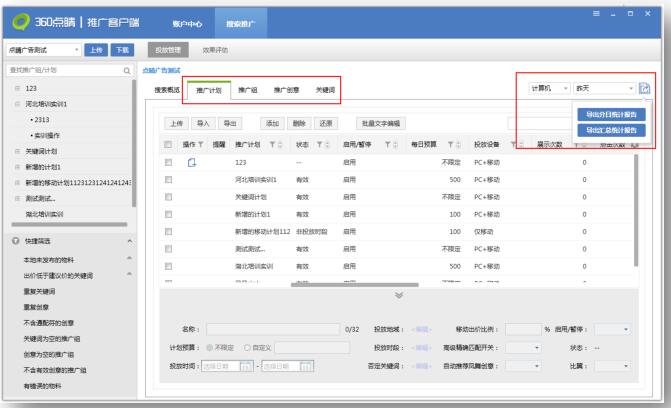The width and height of the screenshot is (671, 408).
Task: Click the blue action icon in row 123
Action: coord(193,162)
